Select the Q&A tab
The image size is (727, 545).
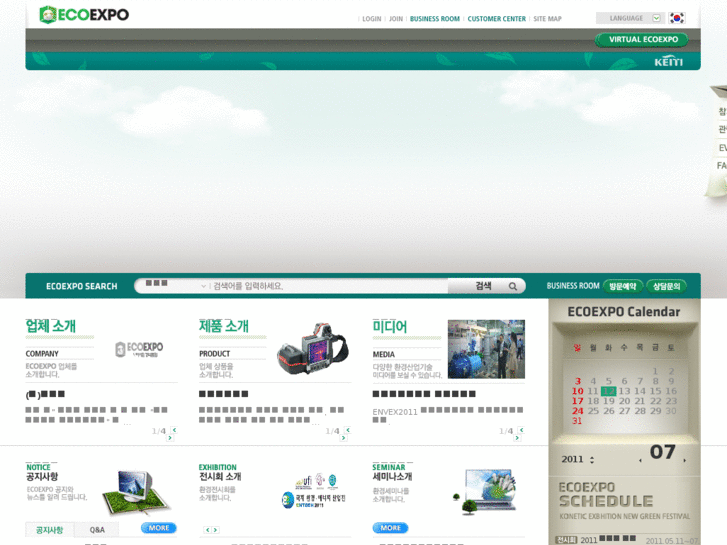coord(97,530)
